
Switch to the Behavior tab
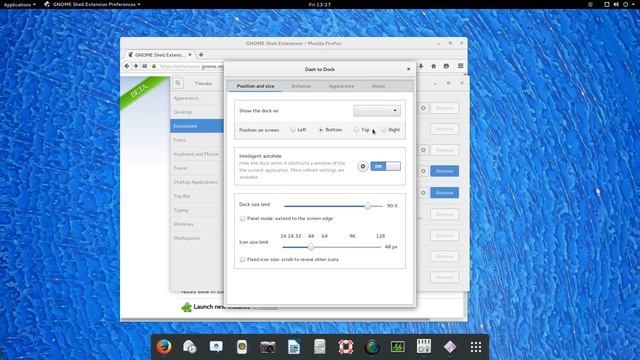pyautogui.click(x=301, y=86)
